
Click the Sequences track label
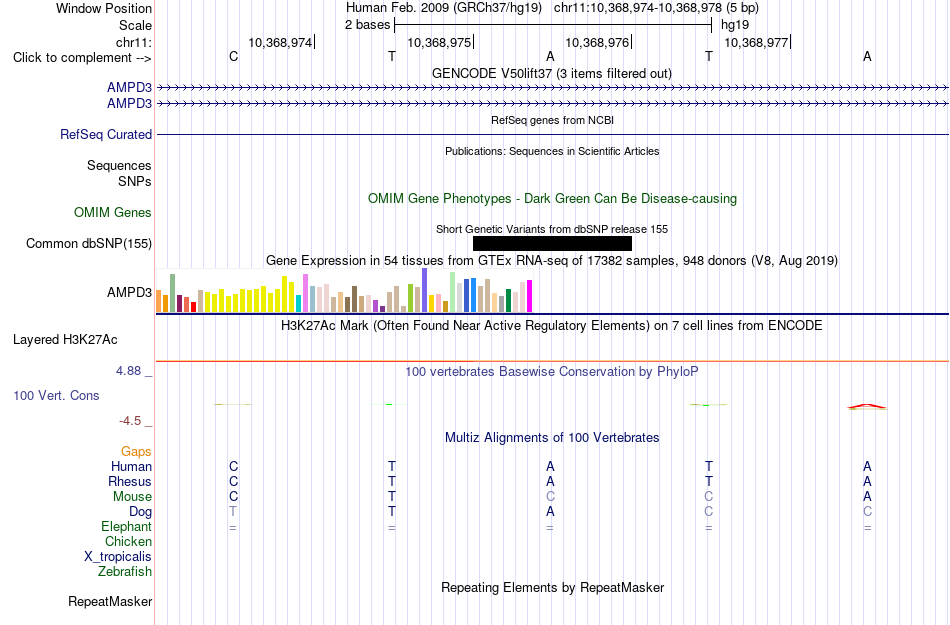(x=119, y=165)
